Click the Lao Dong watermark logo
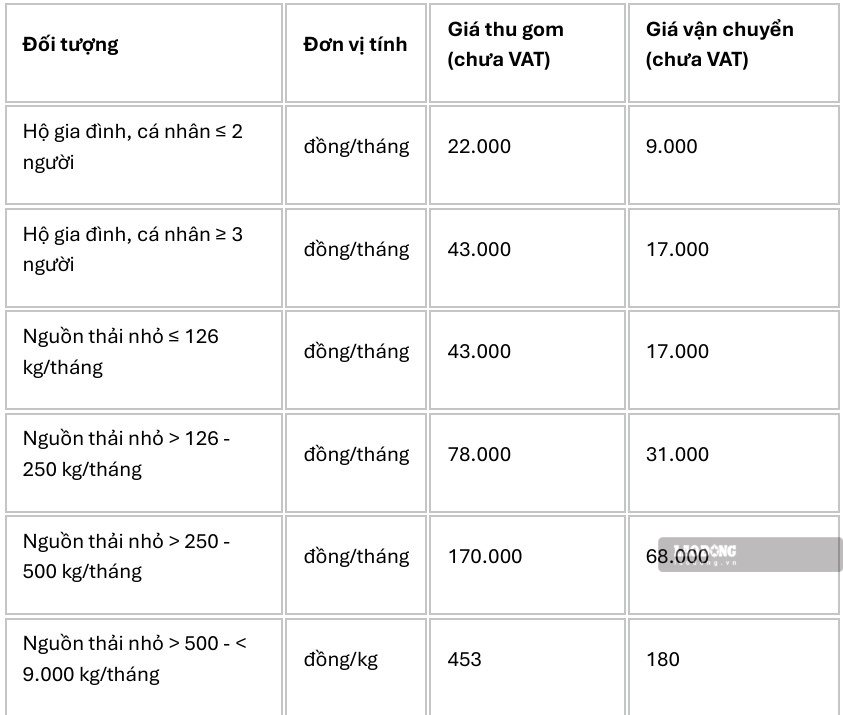This screenshot has height=715, width=843. pyautogui.click(x=750, y=554)
